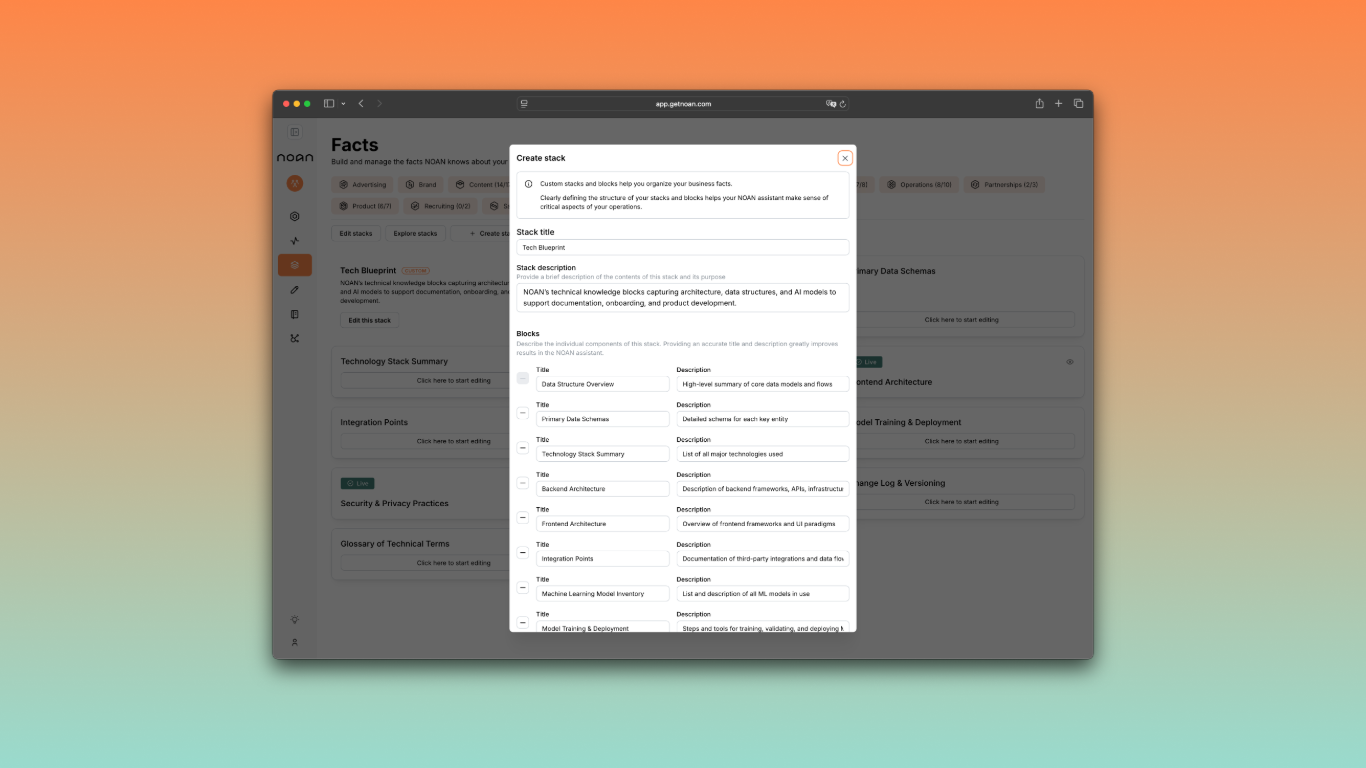Screen dimensions: 1366x768
Task: Edit description 'List of all major technologies used'
Action: point(763,454)
